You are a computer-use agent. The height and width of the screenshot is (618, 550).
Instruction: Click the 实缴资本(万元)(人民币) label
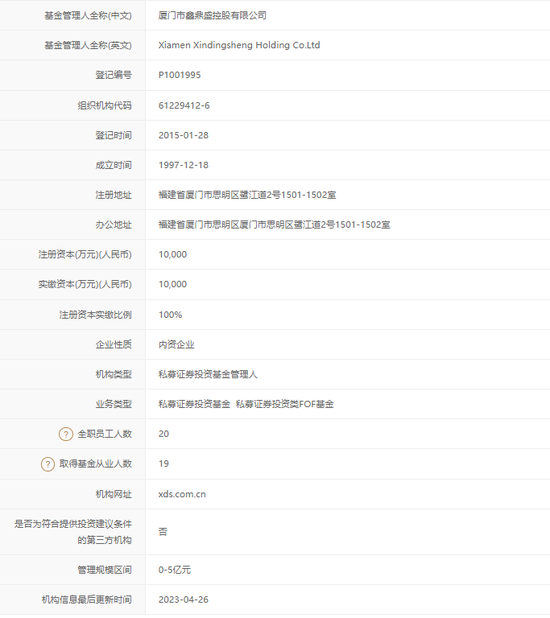coord(85,284)
